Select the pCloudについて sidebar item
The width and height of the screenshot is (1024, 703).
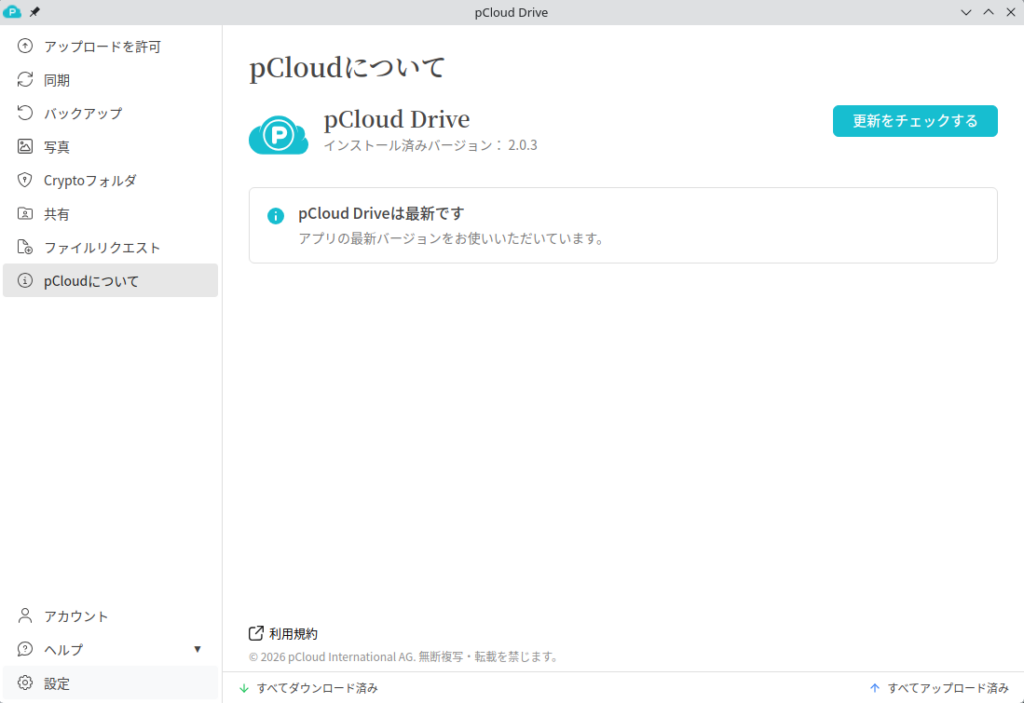[91, 281]
